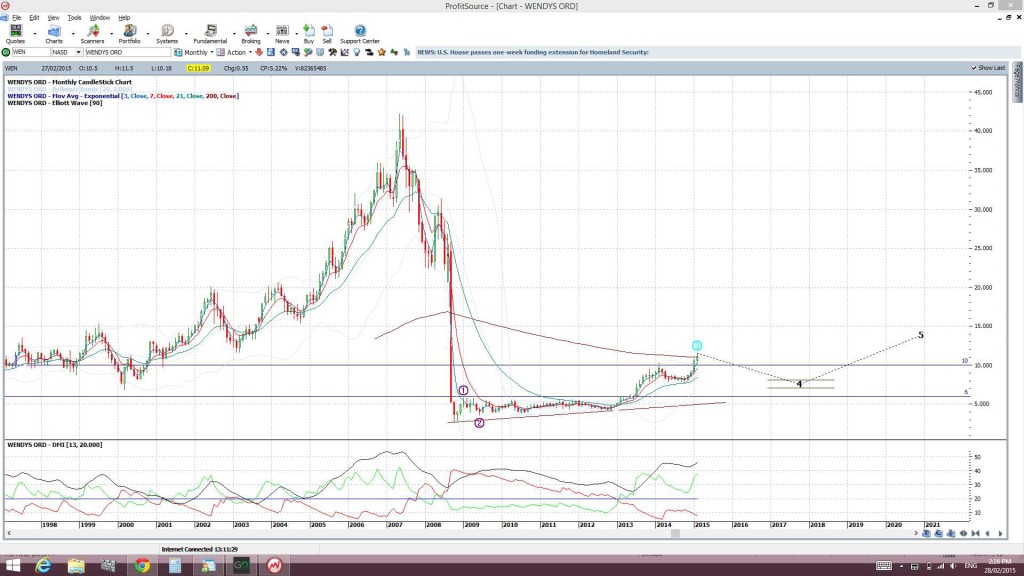Click the scroll-right arrow at chart bottom right
1024x576 pixels.
tap(1000, 534)
